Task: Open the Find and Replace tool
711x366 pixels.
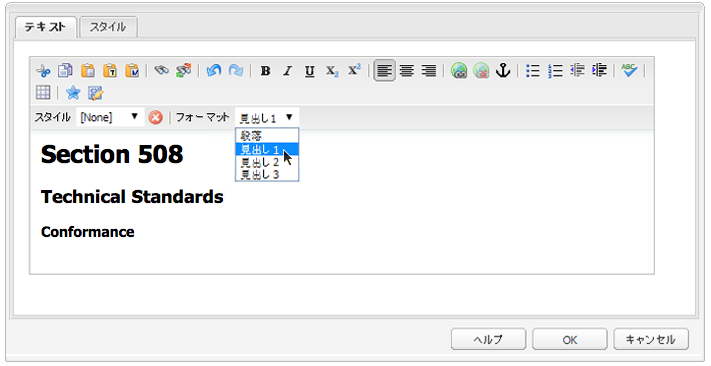Action: point(184,71)
